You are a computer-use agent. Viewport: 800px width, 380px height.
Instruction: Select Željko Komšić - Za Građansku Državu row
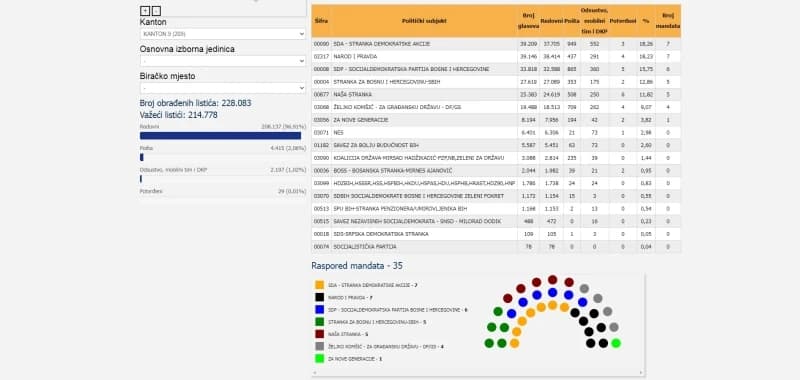496,107
